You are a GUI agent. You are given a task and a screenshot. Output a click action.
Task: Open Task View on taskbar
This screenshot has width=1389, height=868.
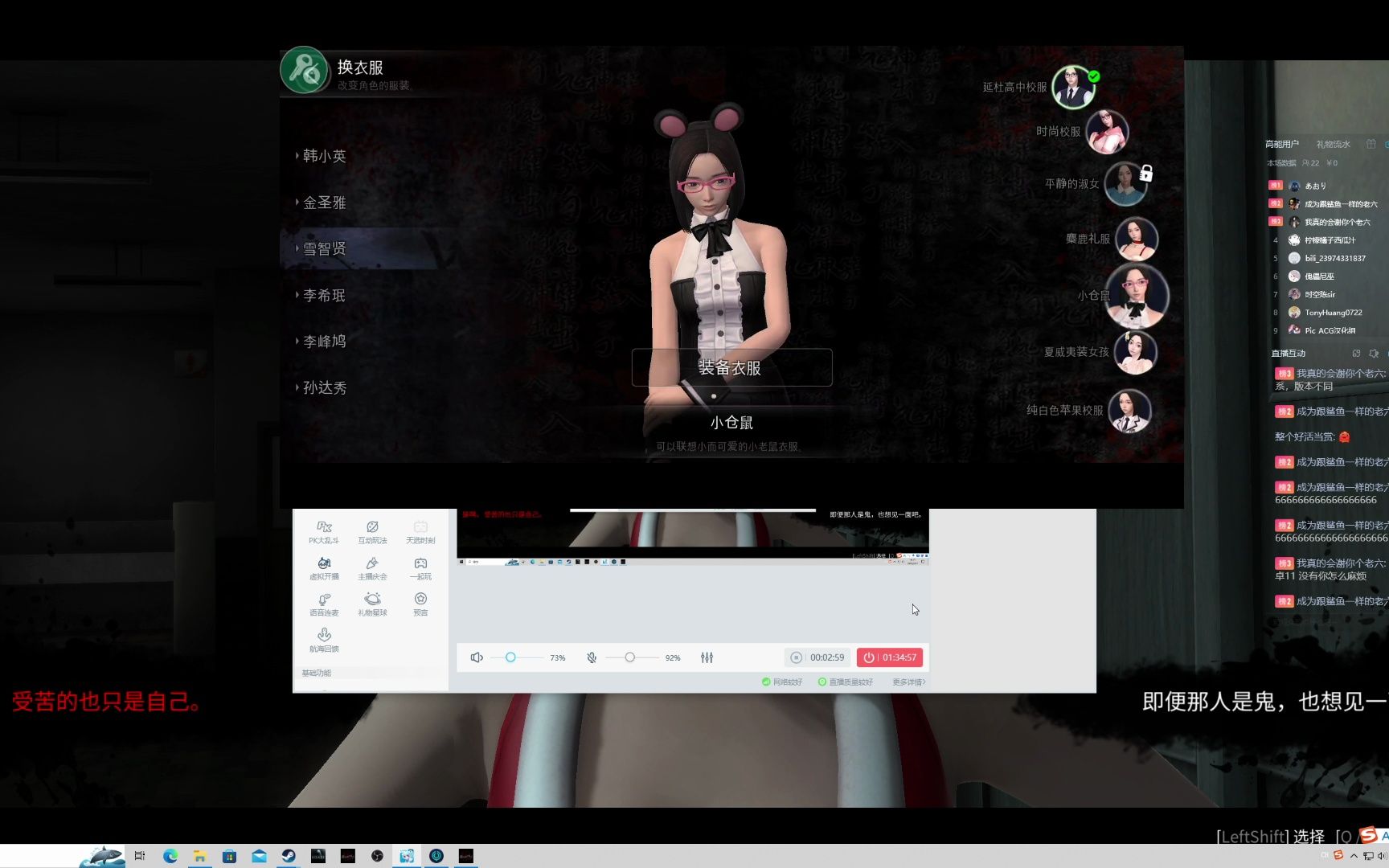pyautogui.click(x=140, y=856)
